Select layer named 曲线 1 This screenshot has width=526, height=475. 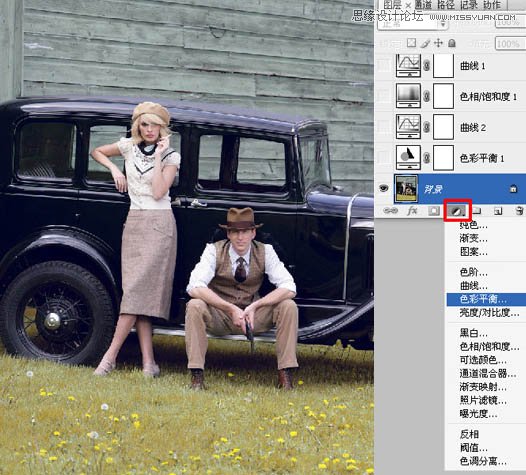coord(473,66)
